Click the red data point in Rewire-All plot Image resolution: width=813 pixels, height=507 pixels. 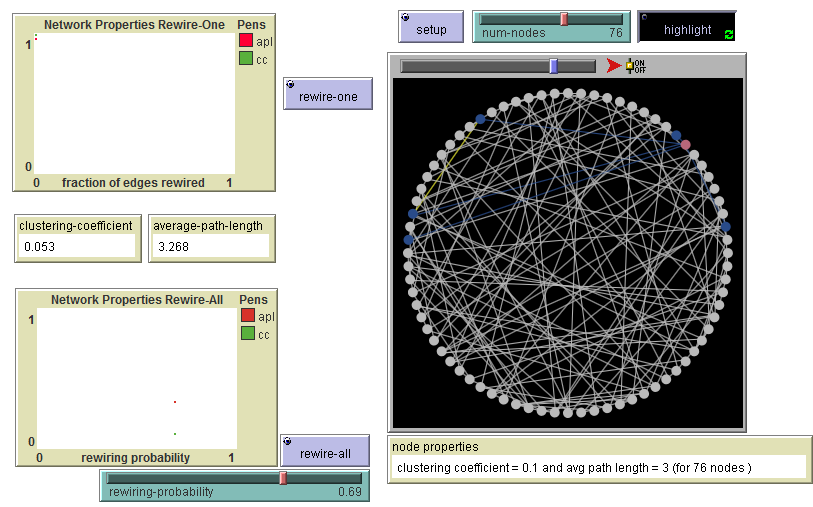pos(175,402)
